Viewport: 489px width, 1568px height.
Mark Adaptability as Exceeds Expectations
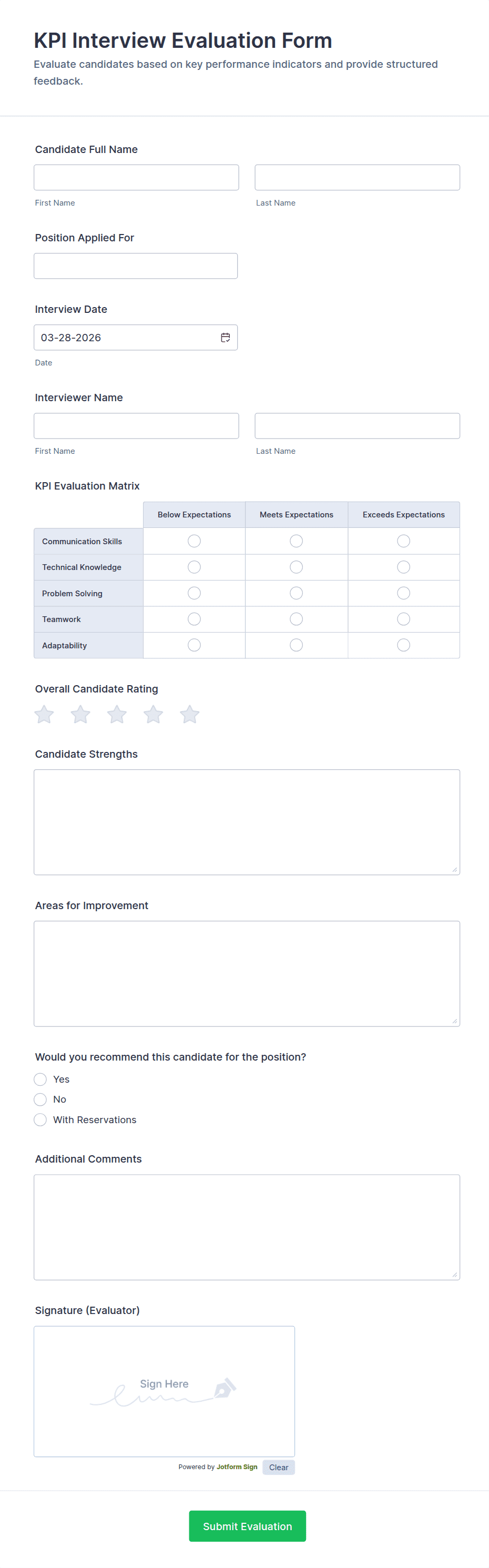click(x=404, y=645)
